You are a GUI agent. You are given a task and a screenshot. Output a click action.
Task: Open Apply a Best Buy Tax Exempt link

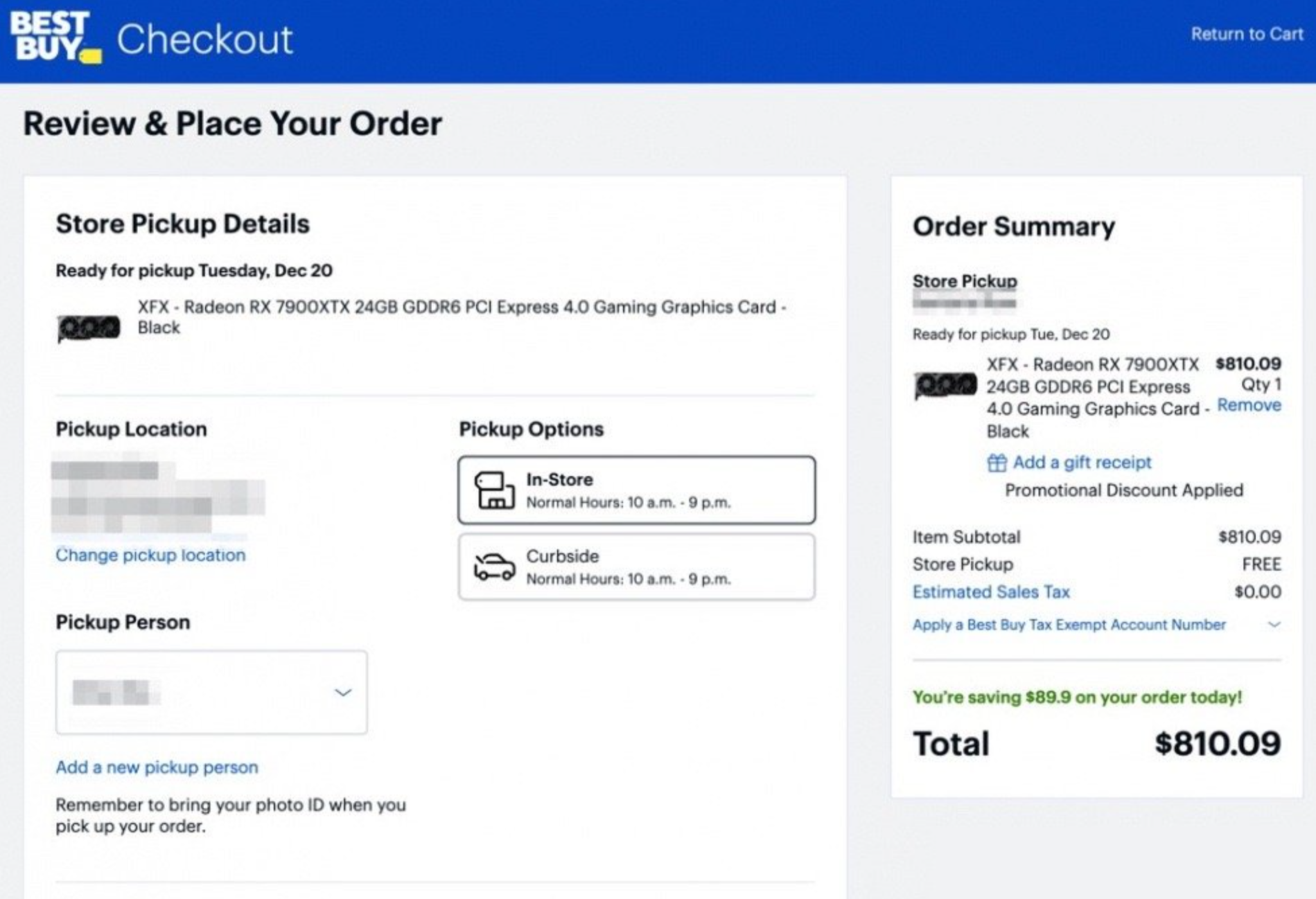click(x=1069, y=625)
